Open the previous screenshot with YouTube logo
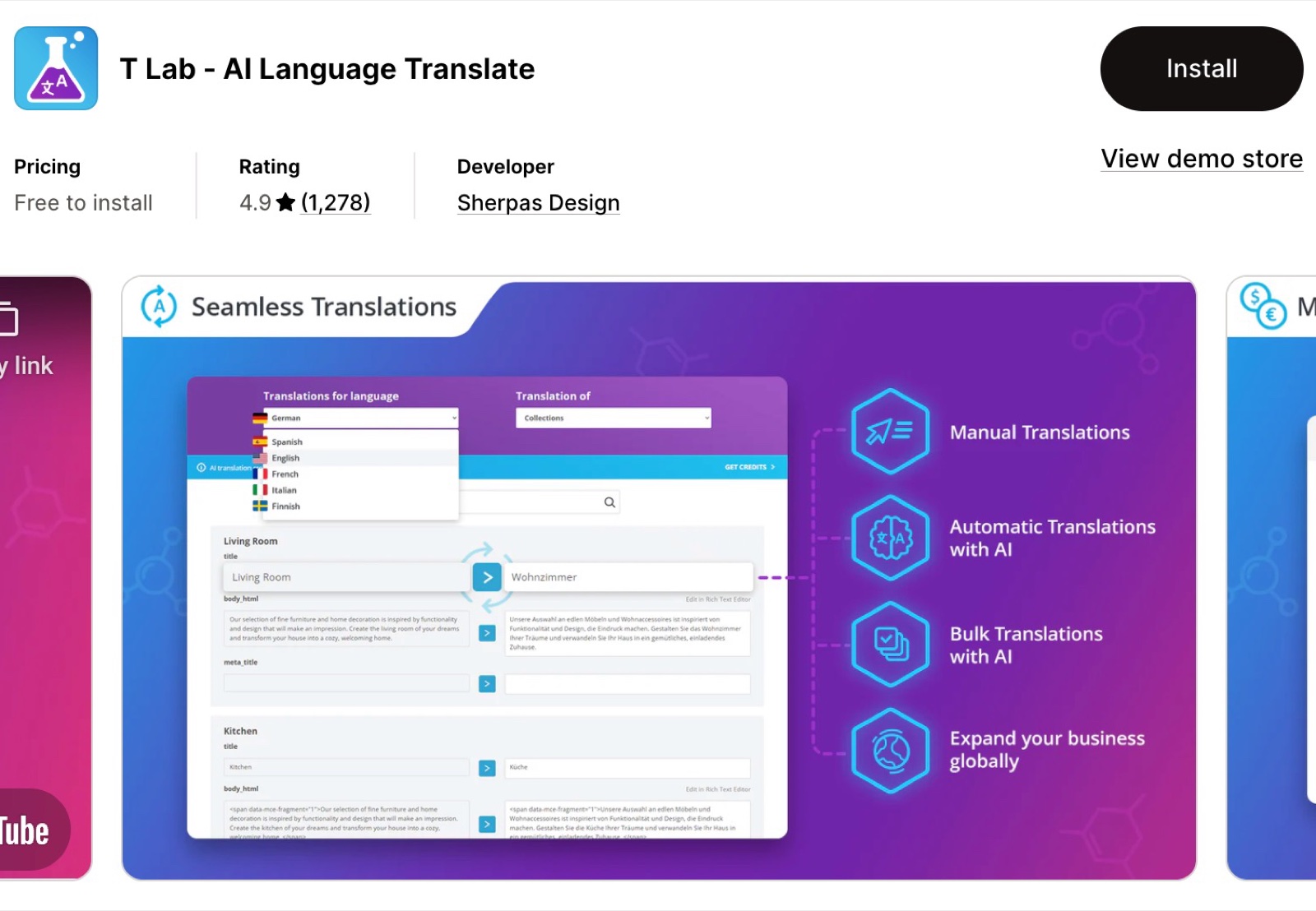Image resolution: width=1316 pixels, height=911 pixels. 45,578
